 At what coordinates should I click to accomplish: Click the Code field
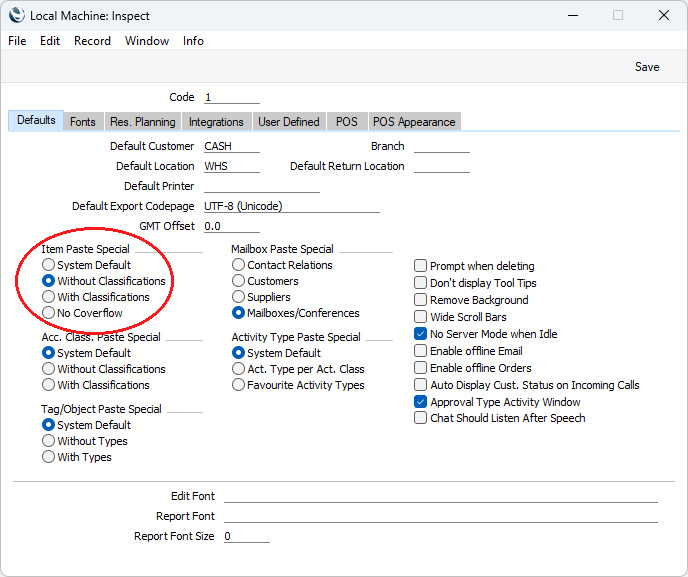point(232,97)
